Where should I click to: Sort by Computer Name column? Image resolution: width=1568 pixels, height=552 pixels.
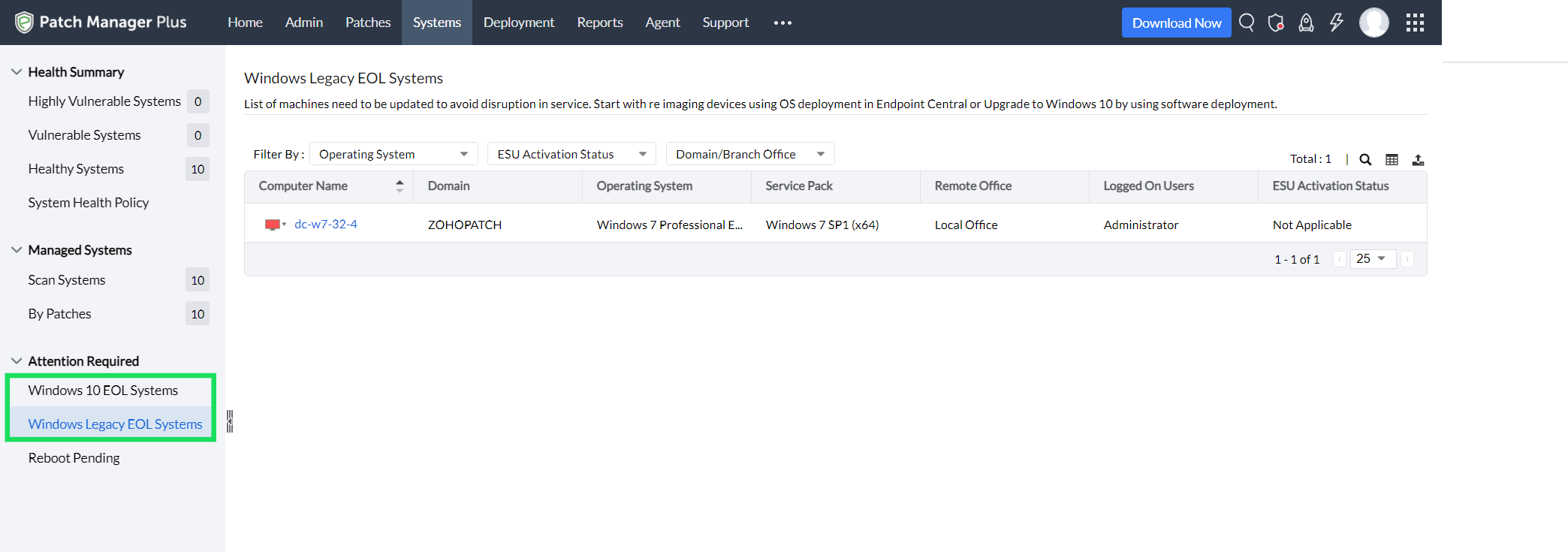coord(400,186)
